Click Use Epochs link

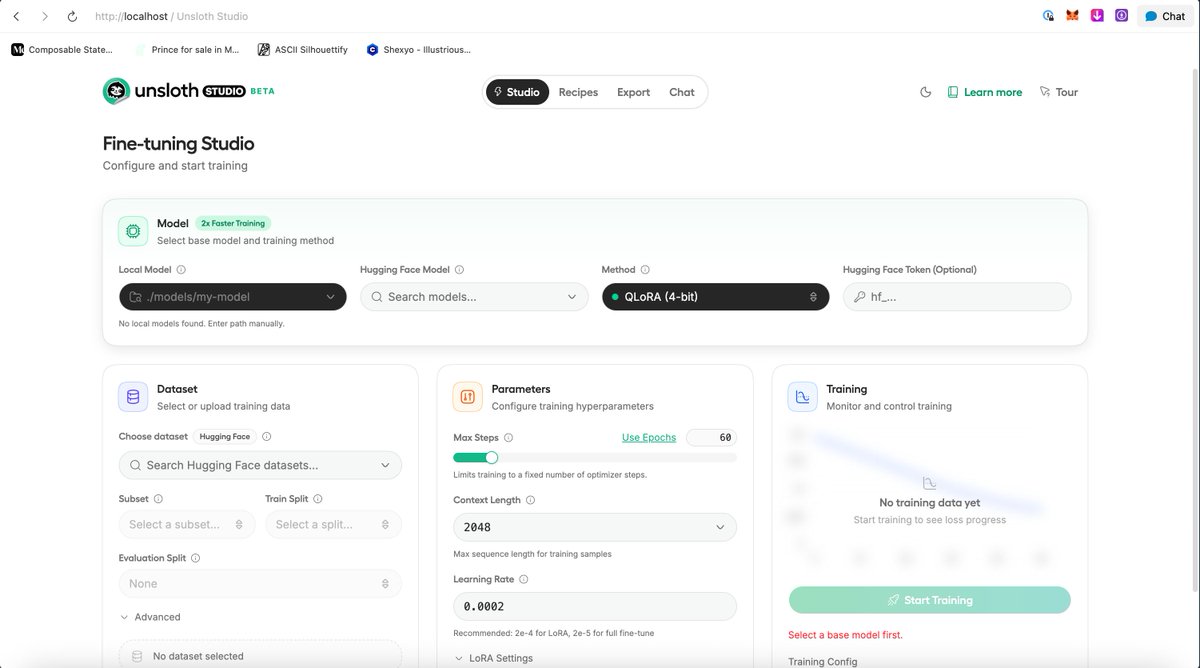[649, 437]
